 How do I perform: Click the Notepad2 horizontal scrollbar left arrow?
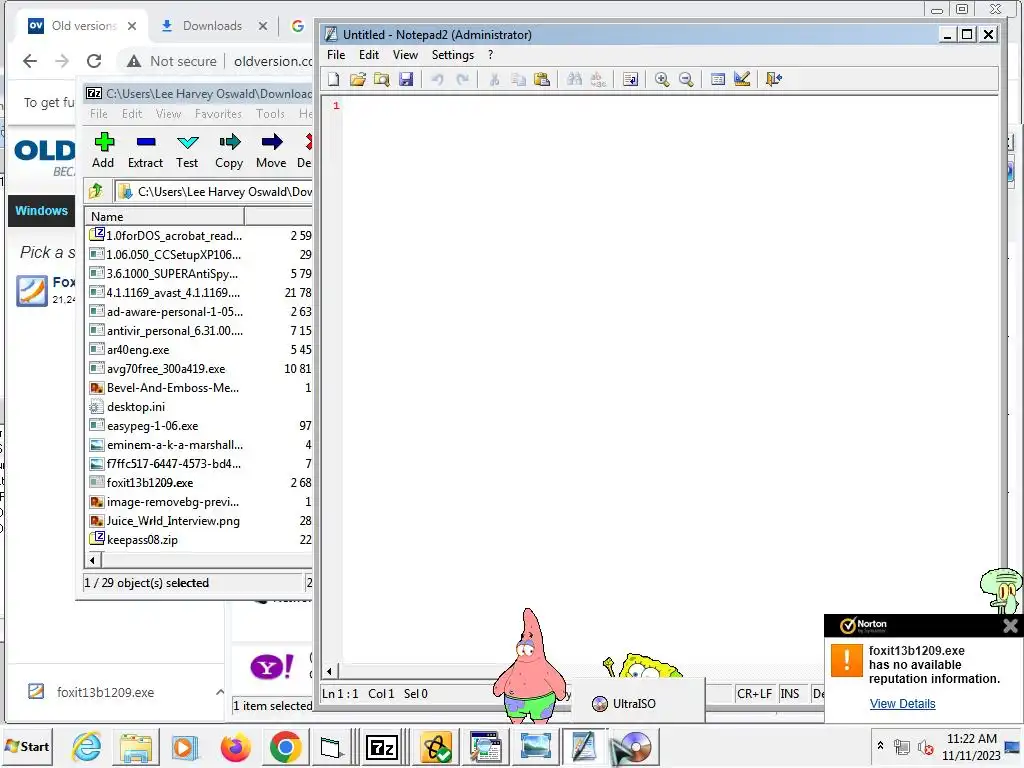pos(329,671)
